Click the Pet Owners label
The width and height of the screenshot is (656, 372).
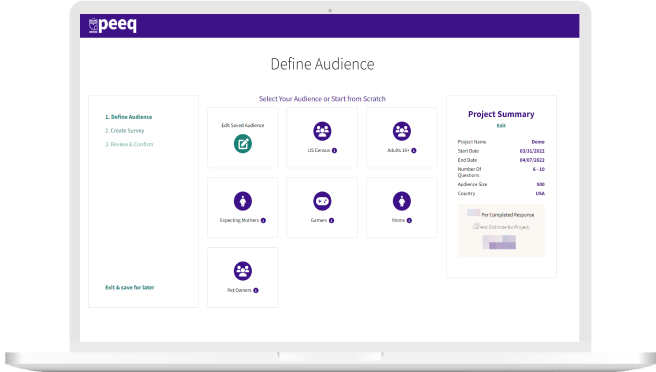pos(239,290)
